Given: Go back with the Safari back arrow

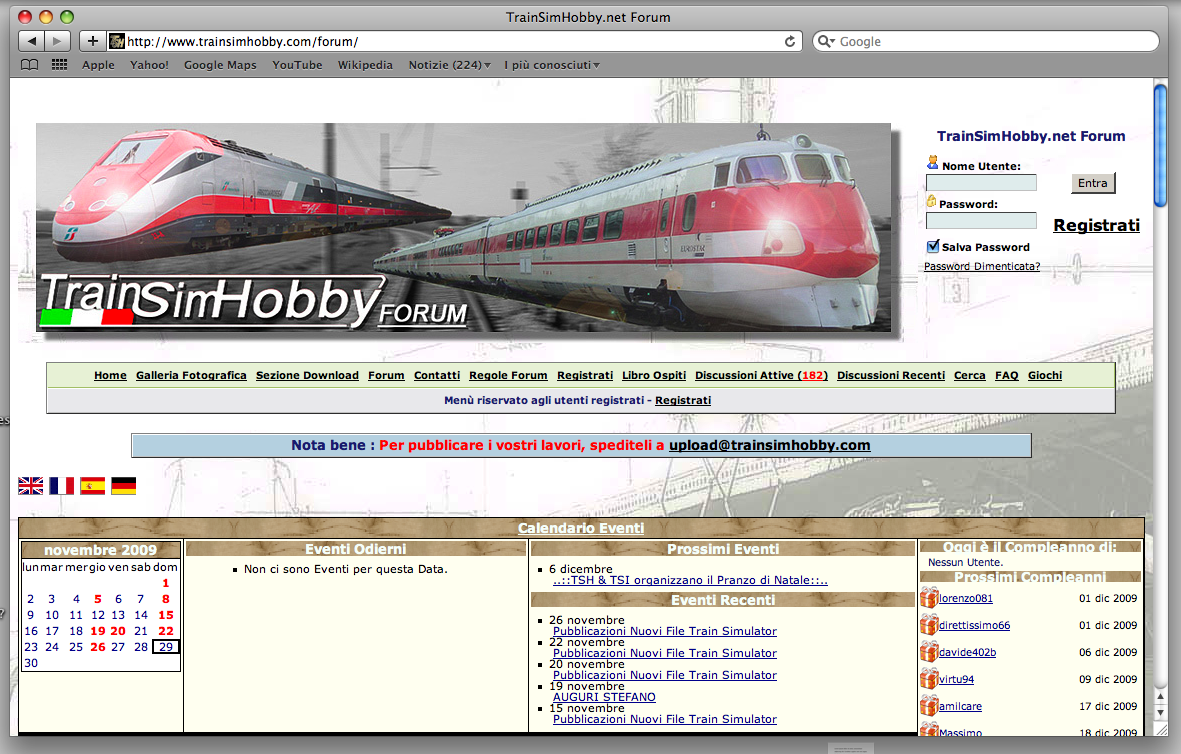Looking at the screenshot, I should click(31, 41).
